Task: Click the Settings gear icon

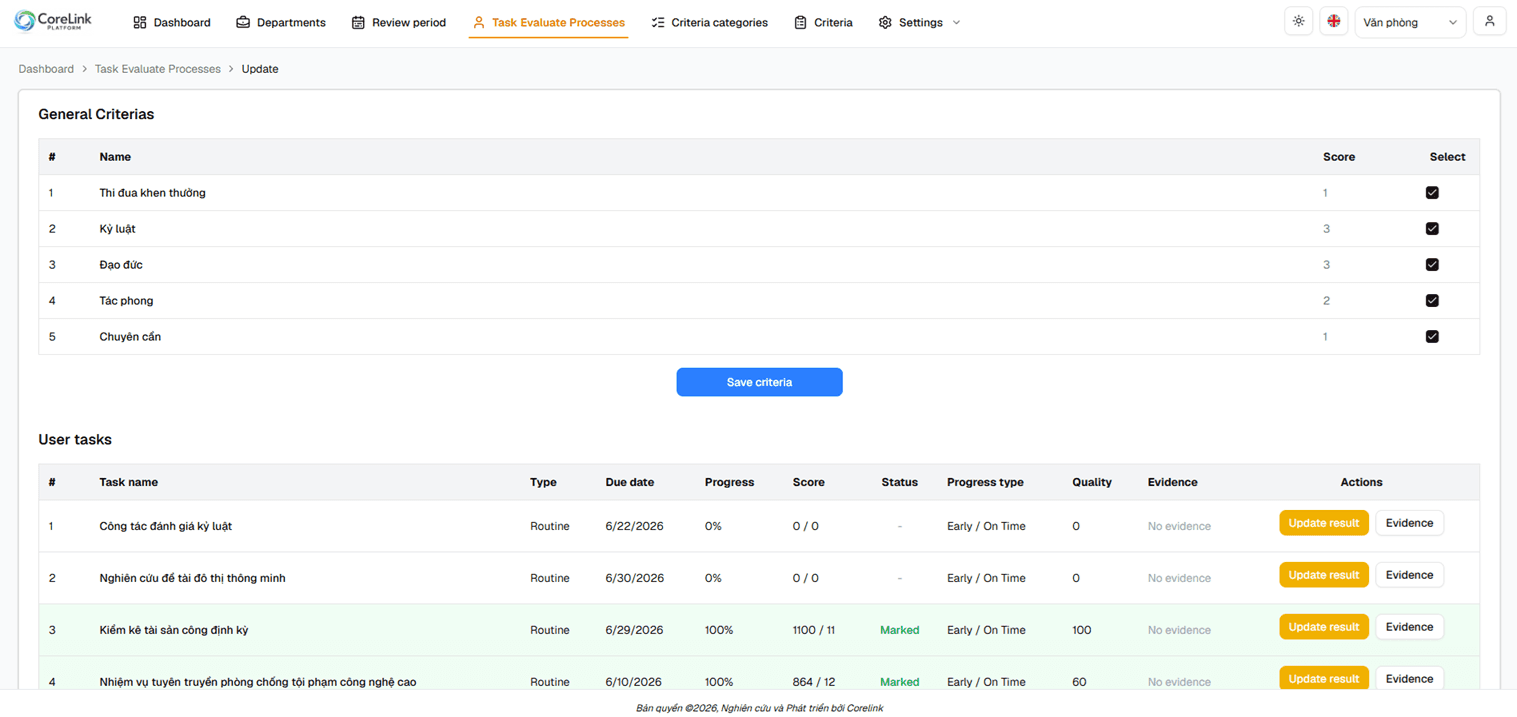Action: coord(885,22)
